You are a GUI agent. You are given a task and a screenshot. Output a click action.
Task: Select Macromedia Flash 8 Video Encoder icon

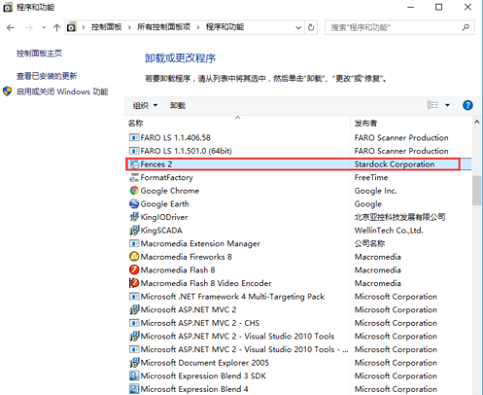point(134,283)
